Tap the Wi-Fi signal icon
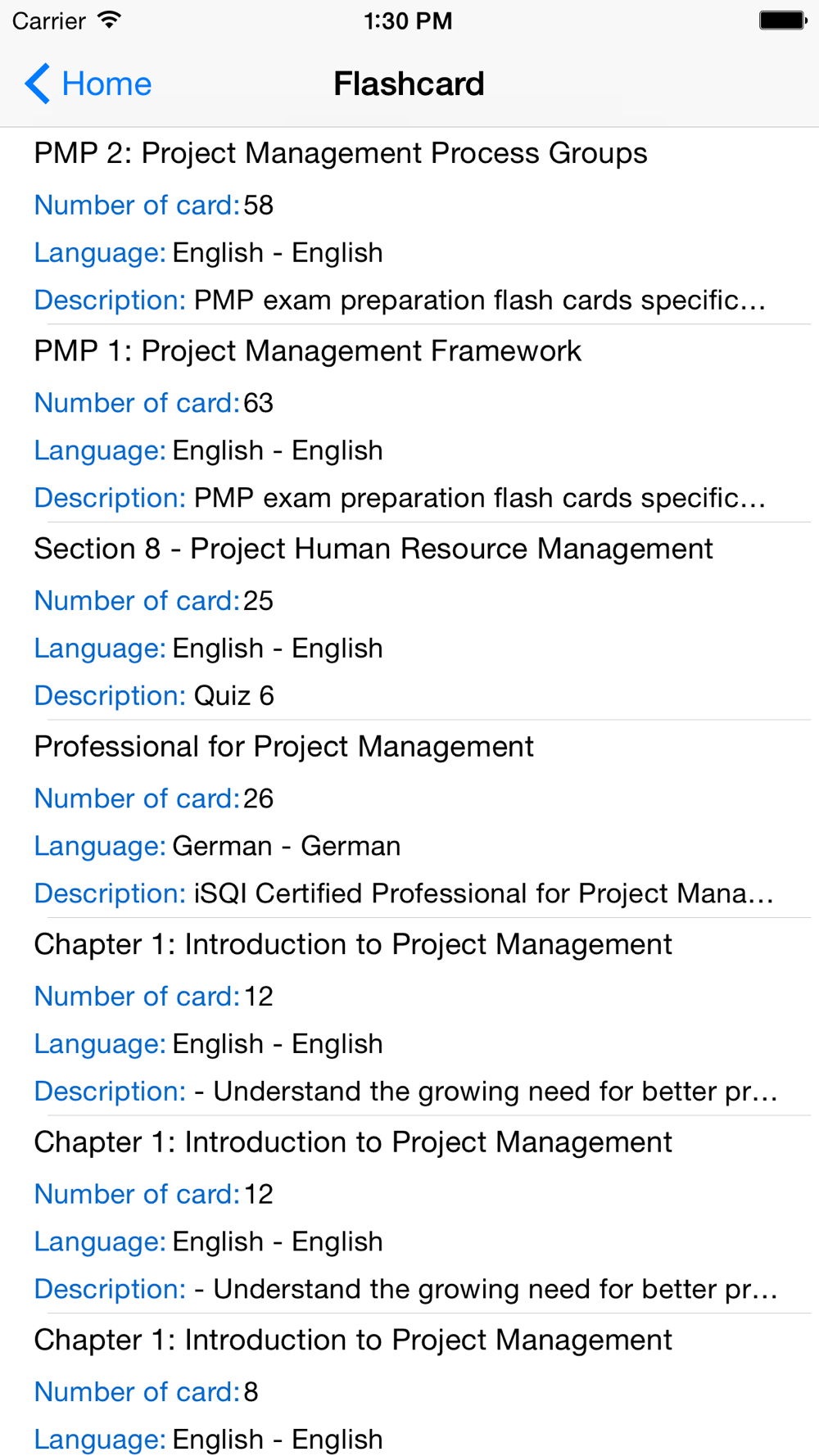The width and height of the screenshot is (819, 1456). click(x=109, y=20)
